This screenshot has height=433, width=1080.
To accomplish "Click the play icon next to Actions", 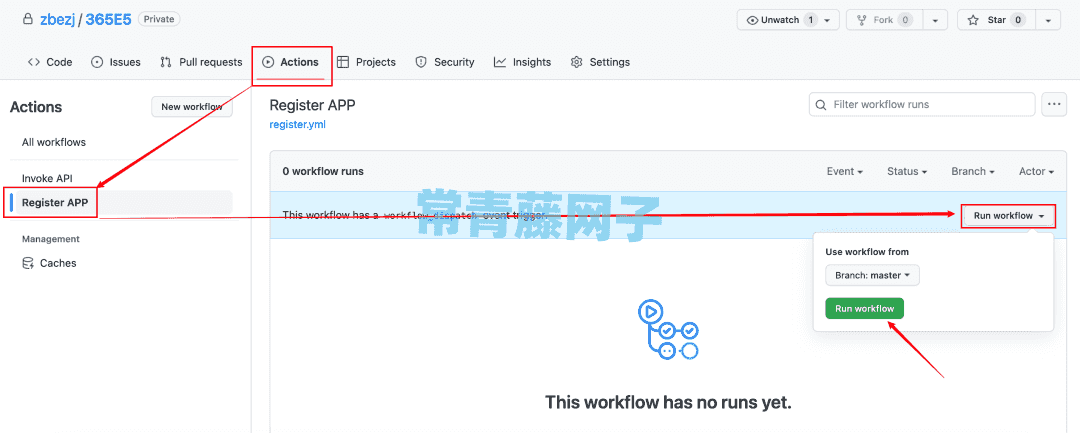I will [x=268, y=62].
